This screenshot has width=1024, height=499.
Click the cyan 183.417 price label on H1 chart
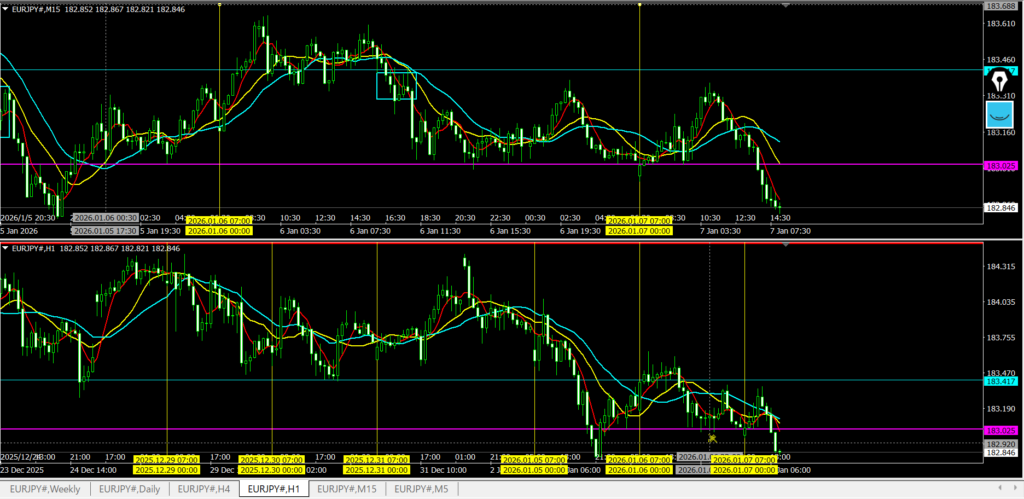click(x=1000, y=382)
